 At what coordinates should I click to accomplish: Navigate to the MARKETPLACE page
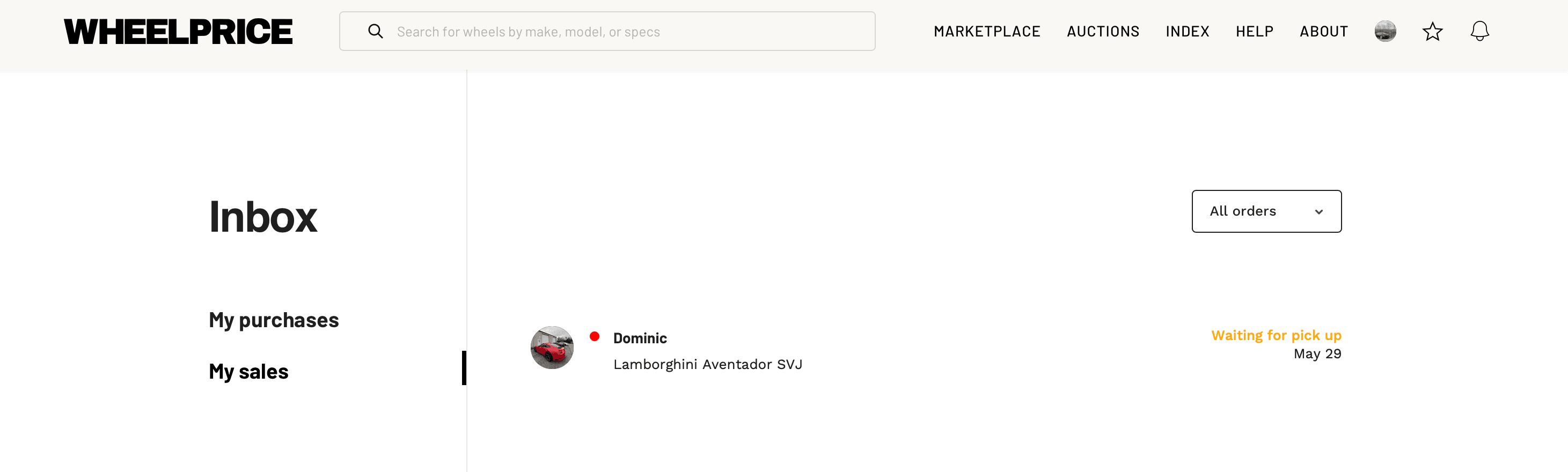[x=987, y=31]
